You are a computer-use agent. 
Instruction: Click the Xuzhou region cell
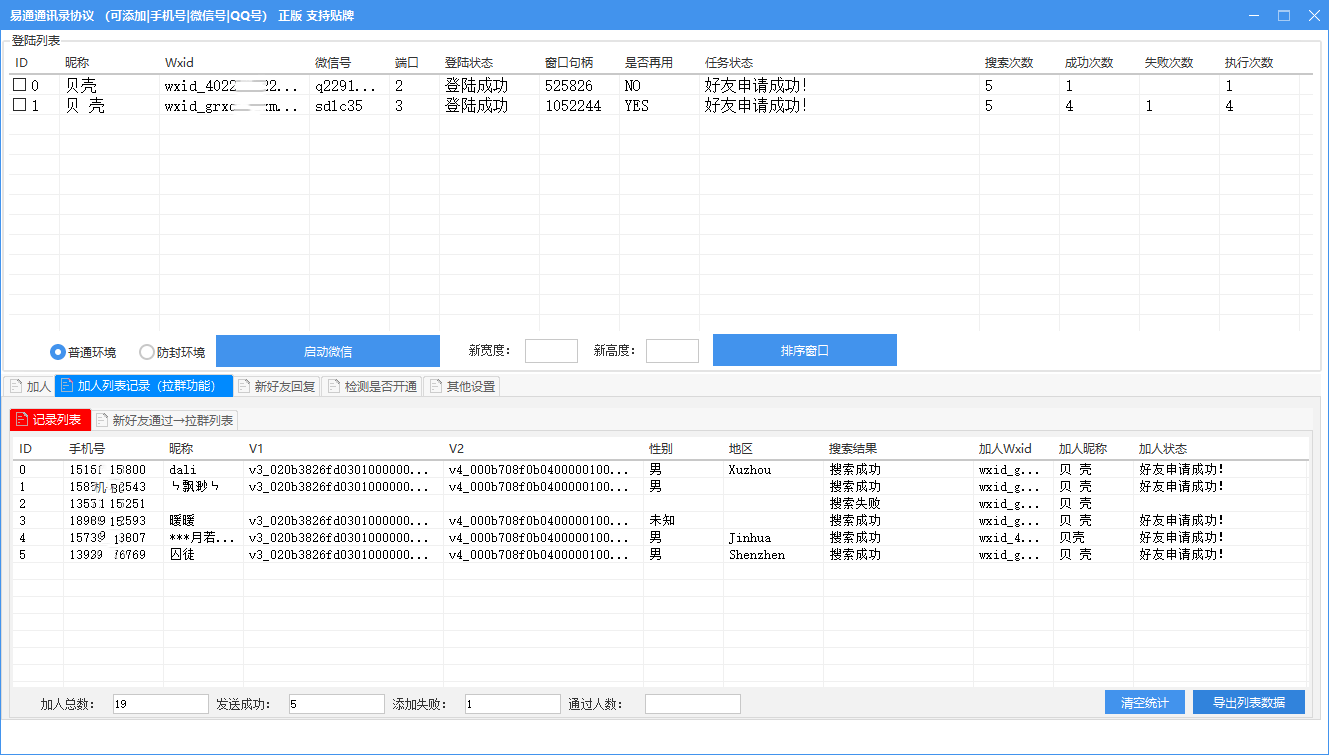click(x=750, y=469)
